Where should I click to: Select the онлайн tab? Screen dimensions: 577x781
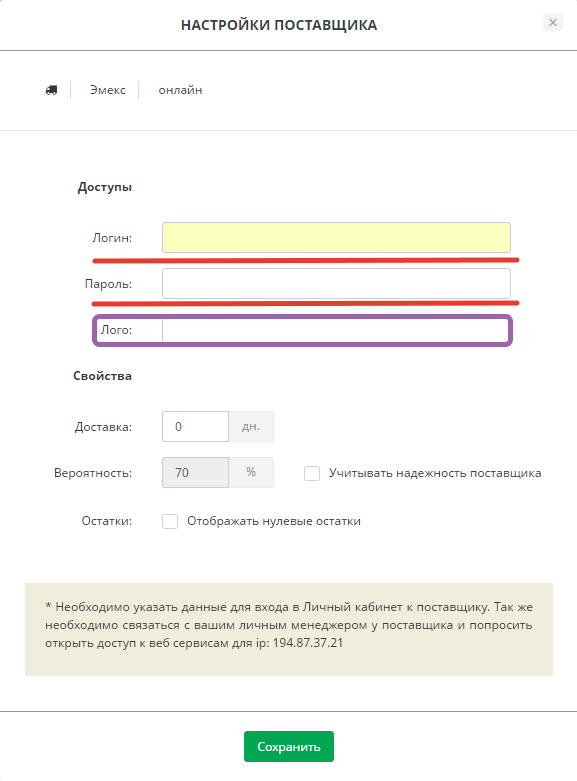pyautogui.click(x=180, y=90)
